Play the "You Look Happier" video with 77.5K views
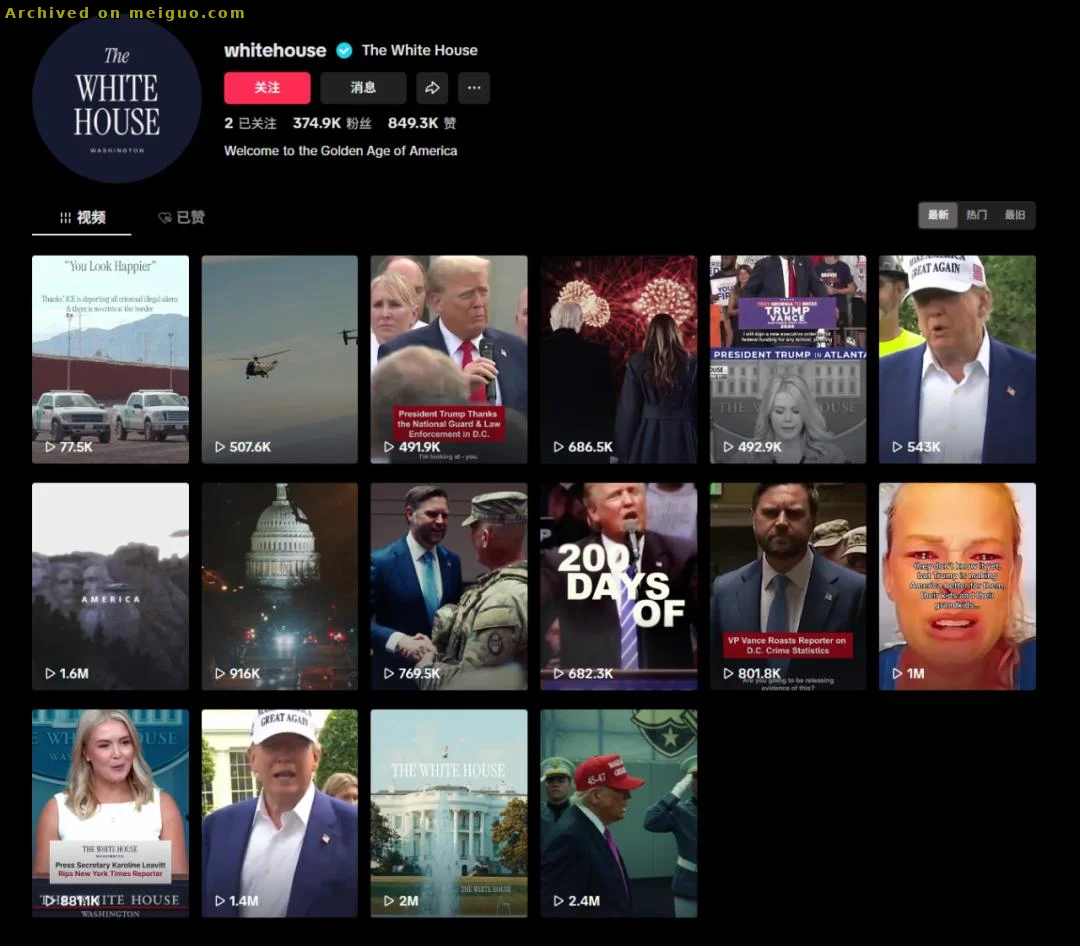 point(110,360)
